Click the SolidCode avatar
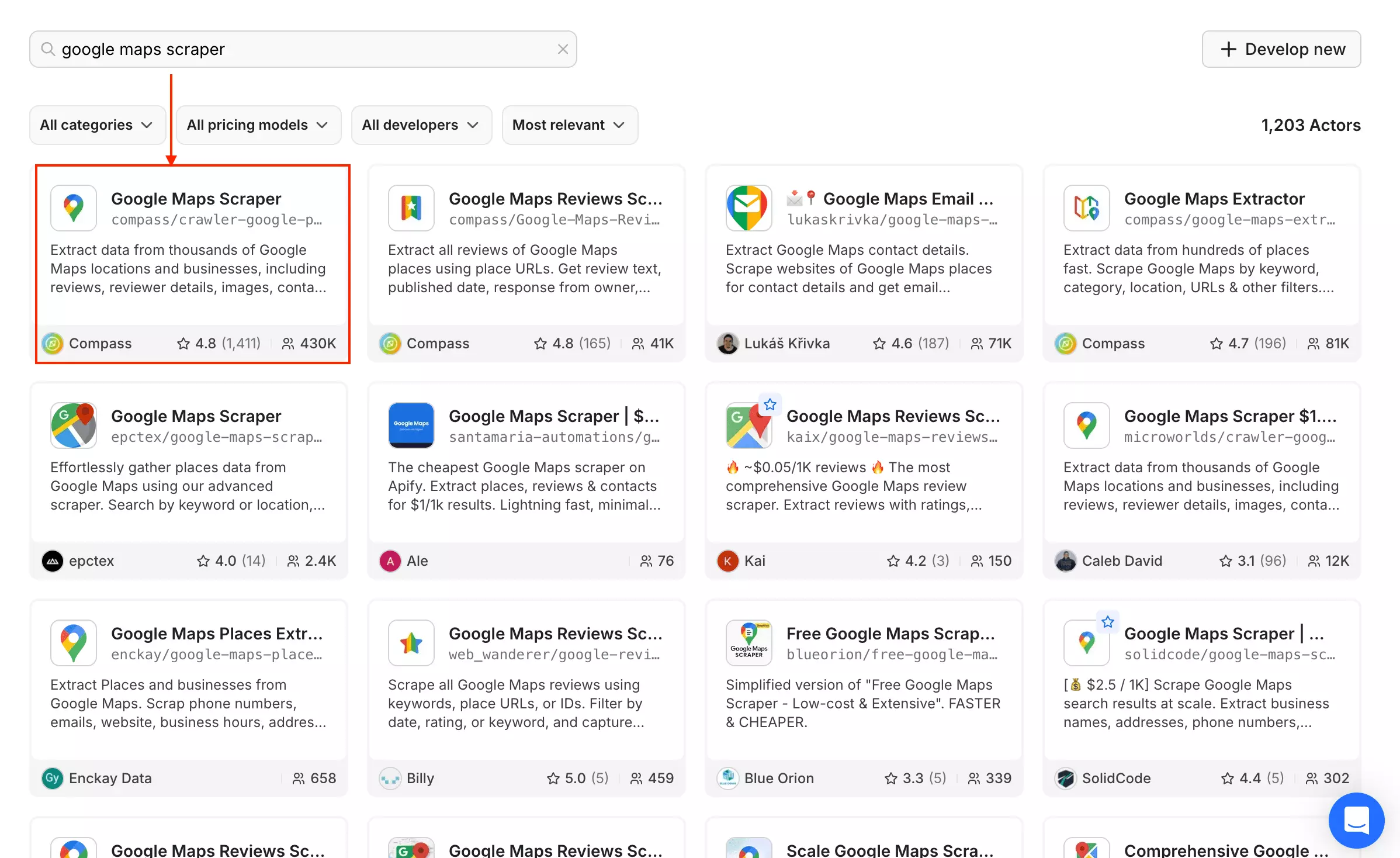The image size is (1400, 858). coord(1066,779)
